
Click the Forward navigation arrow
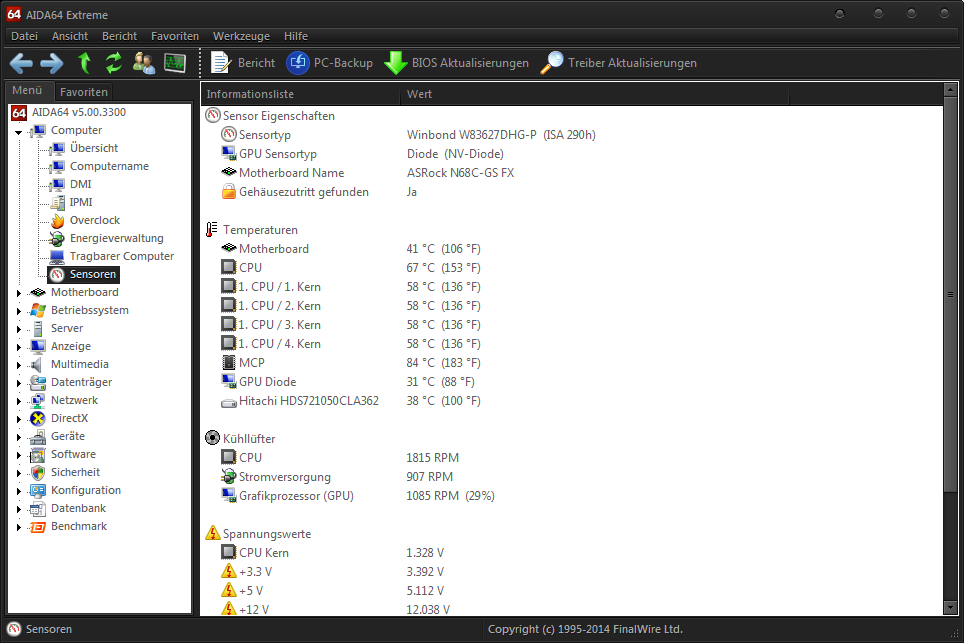(x=52, y=63)
